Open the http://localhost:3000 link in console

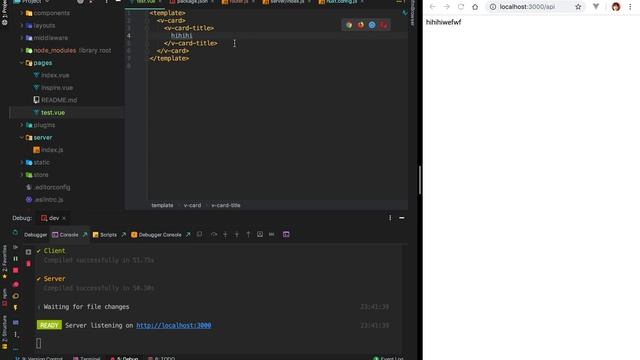click(x=173, y=325)
